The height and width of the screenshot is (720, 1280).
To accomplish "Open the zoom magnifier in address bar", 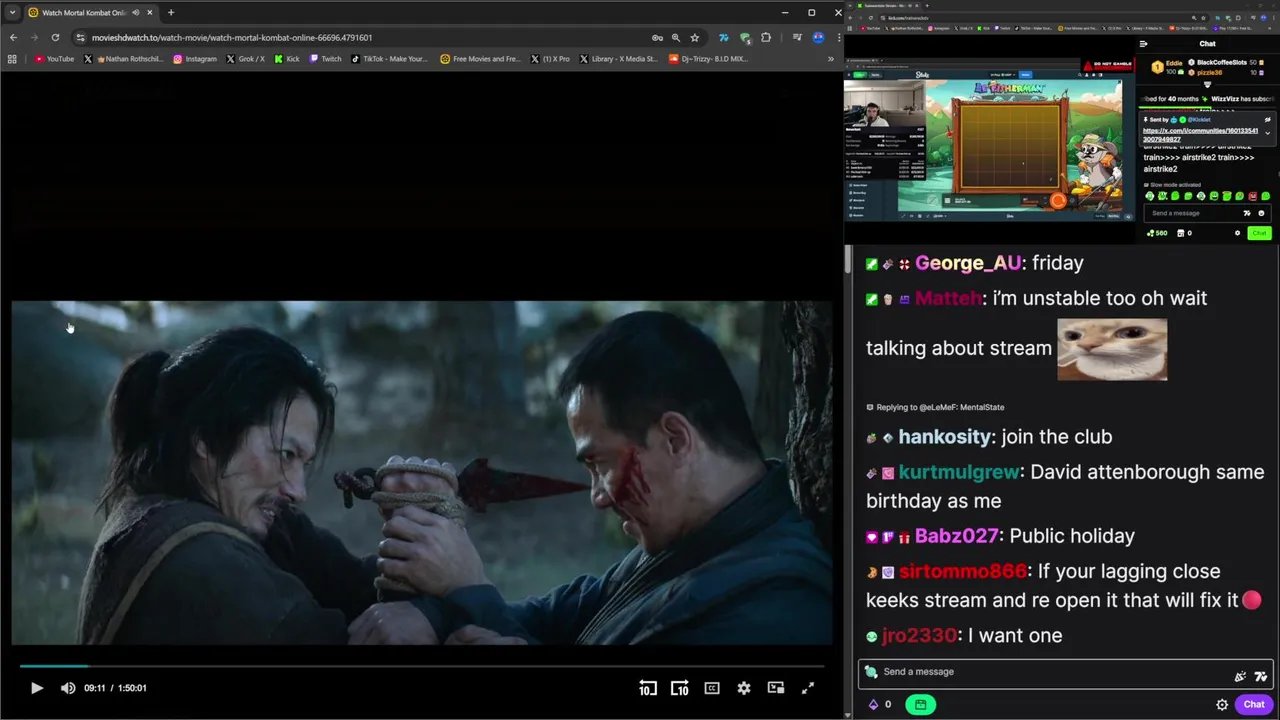I will coord(675,37).
